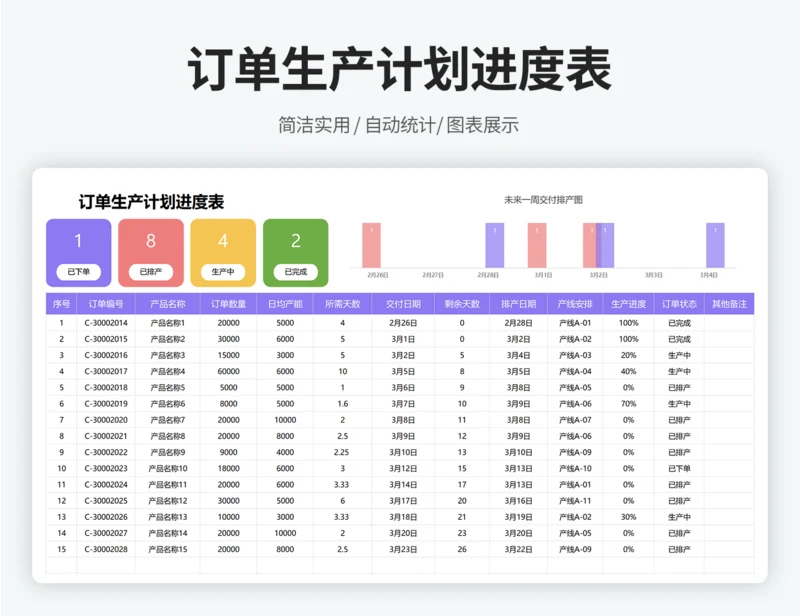Select the 订单编号 column header
Screen dimensions: 800x616
pos(106,304)
